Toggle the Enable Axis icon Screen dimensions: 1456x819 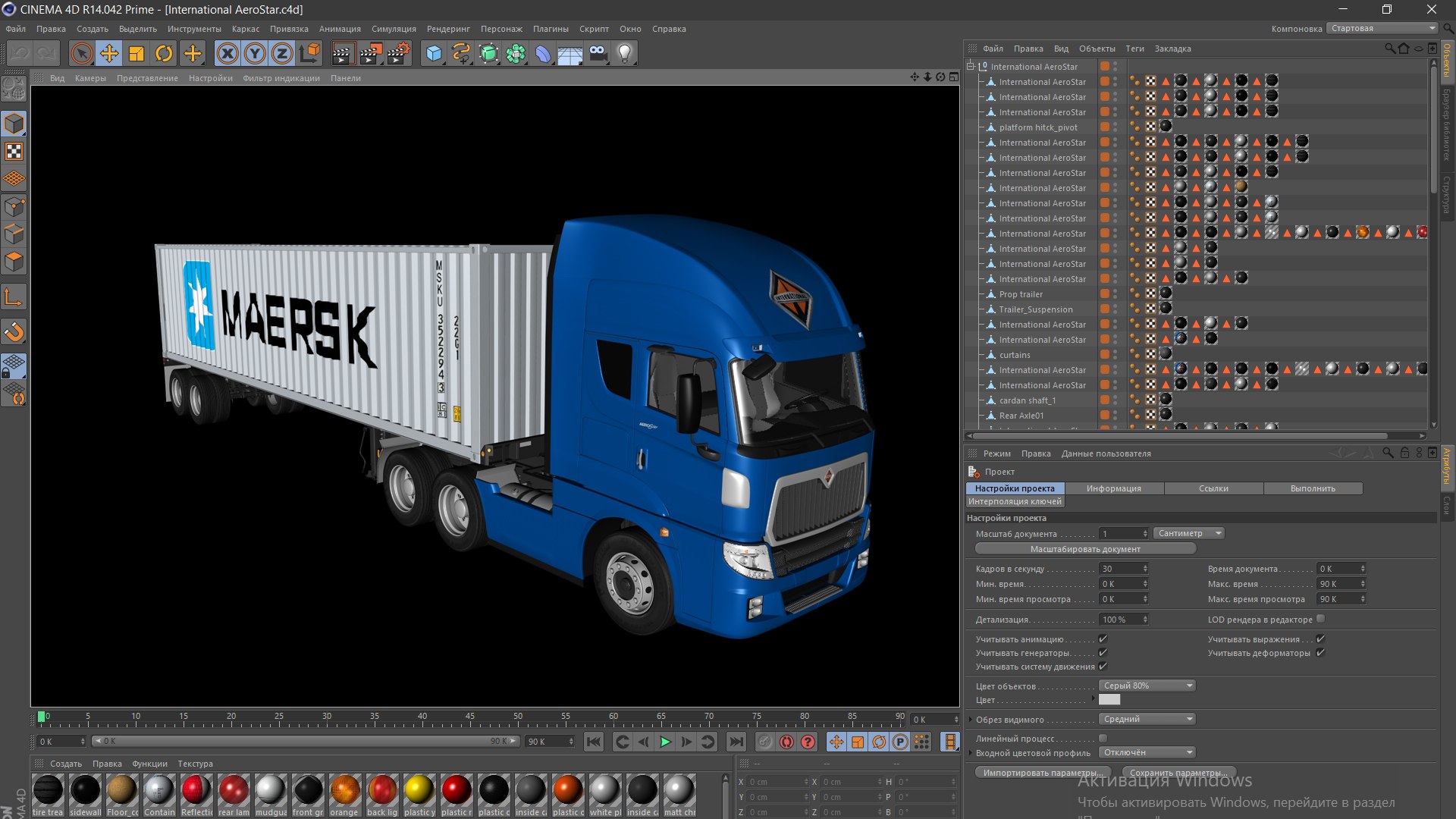pyautogui.click(x=14, y=297)
